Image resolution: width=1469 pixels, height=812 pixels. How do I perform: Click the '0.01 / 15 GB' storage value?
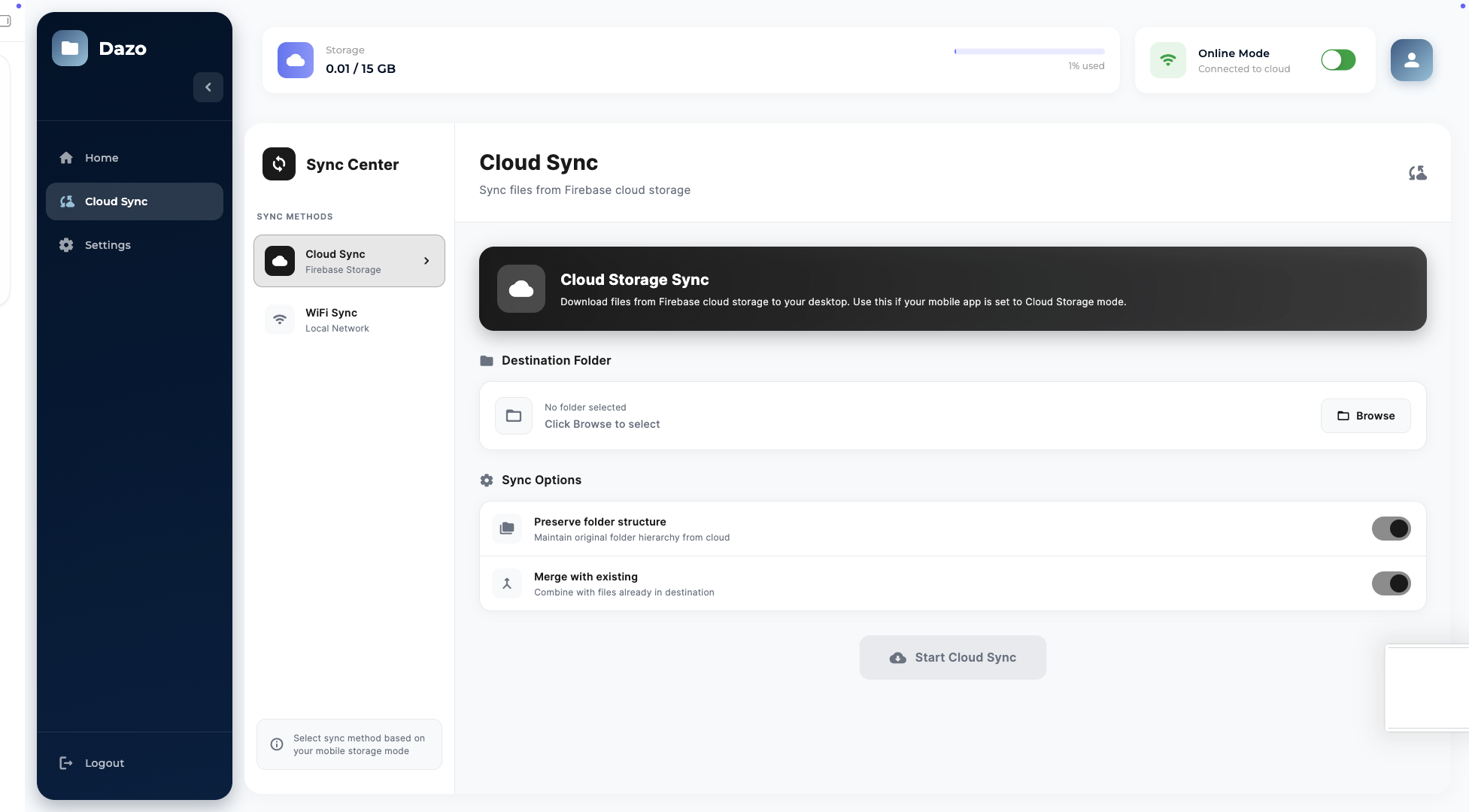360,68
